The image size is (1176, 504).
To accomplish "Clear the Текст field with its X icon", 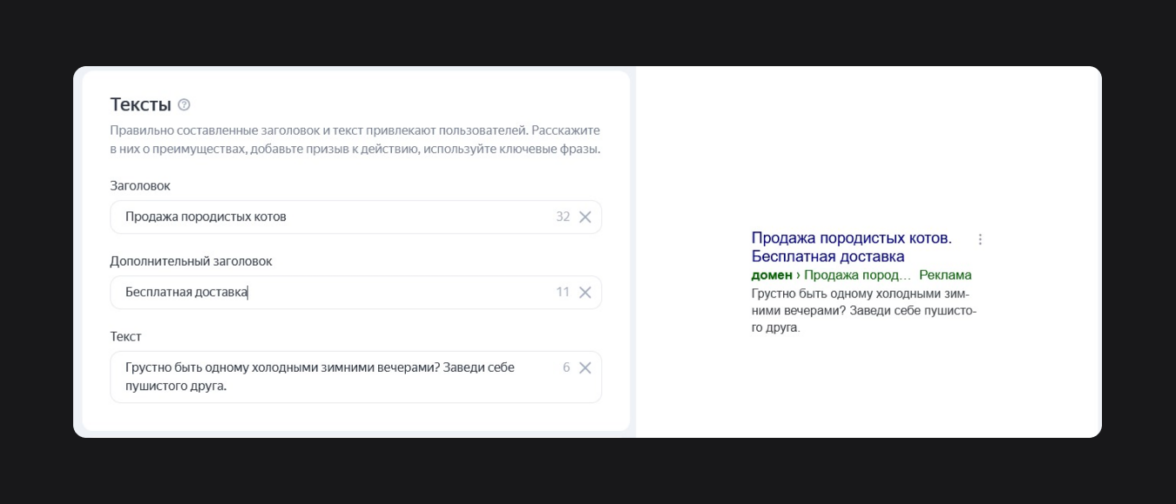I will tap(585, 368).
